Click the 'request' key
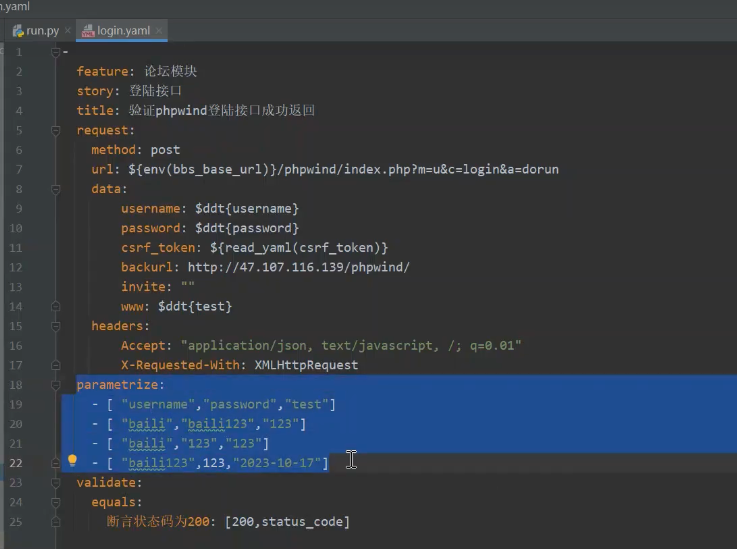This screenshot has height=549, width=737. tap(102, 130)
